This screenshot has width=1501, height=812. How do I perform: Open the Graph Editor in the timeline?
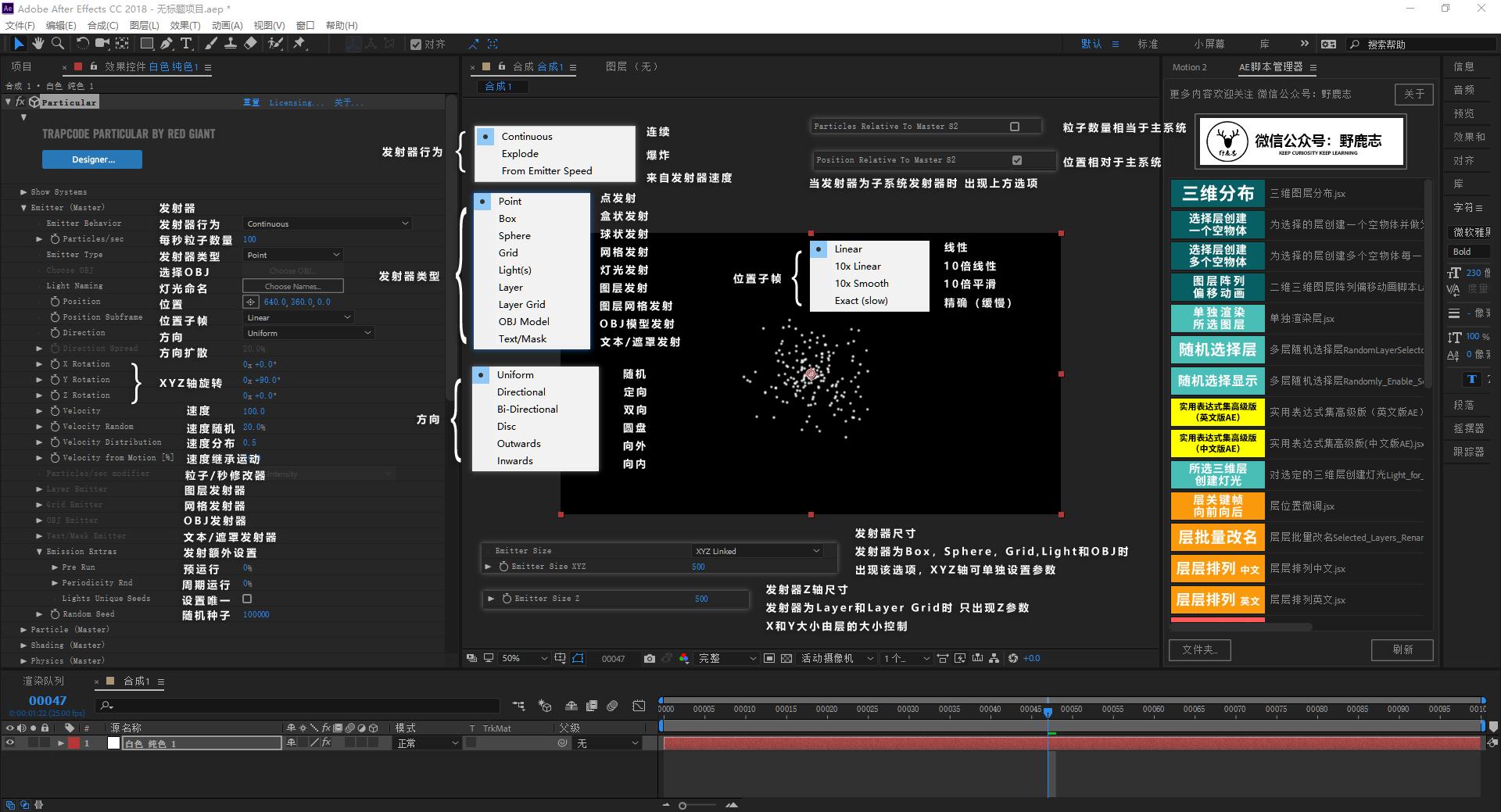(639, 706)
